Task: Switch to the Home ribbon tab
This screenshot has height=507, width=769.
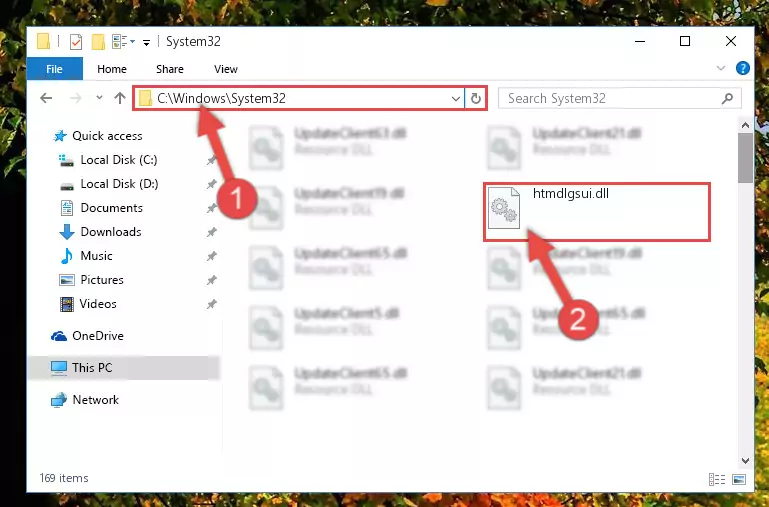Action: tap(112, 69)
